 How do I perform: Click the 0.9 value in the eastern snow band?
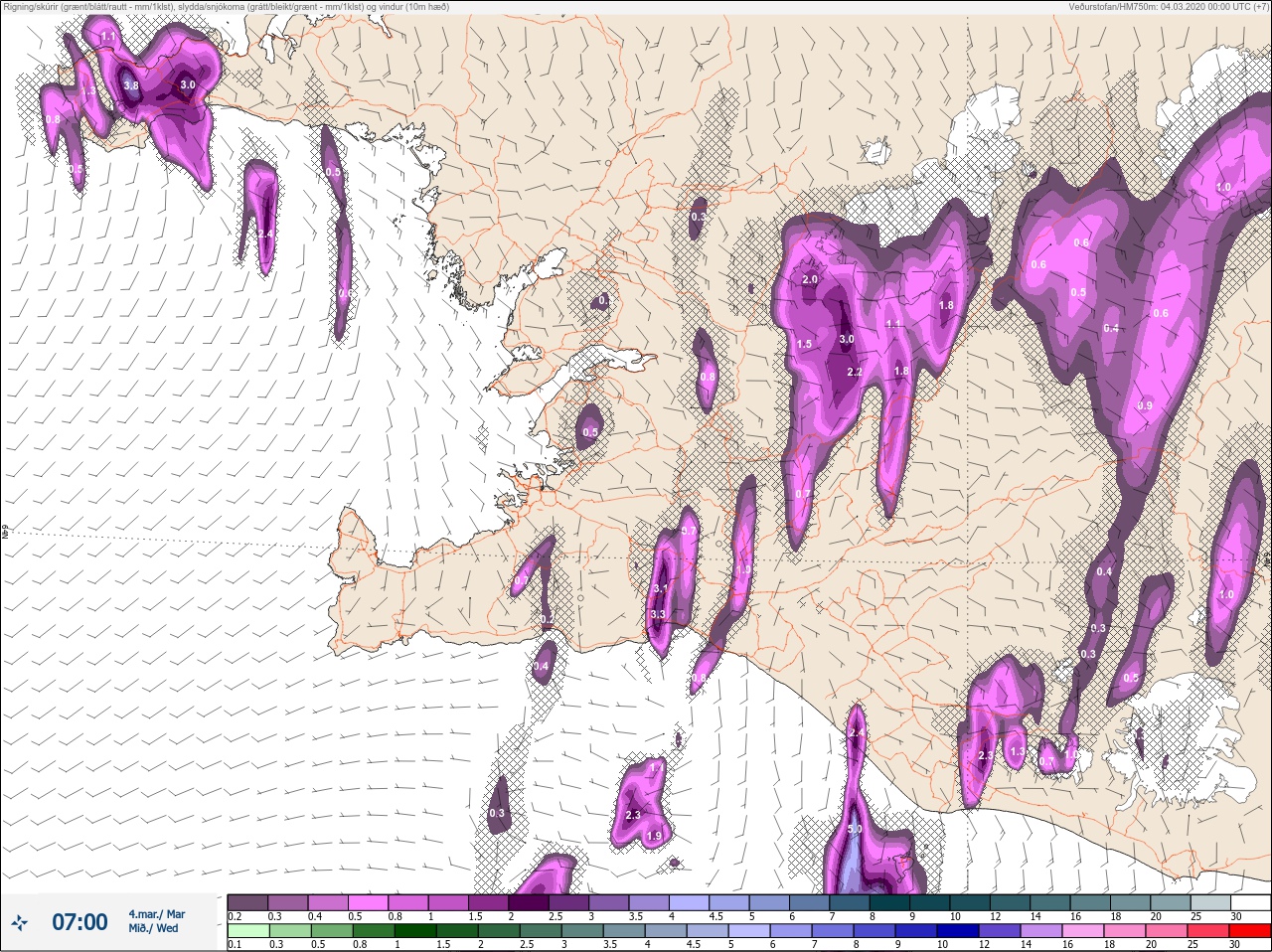(1145, 406)
